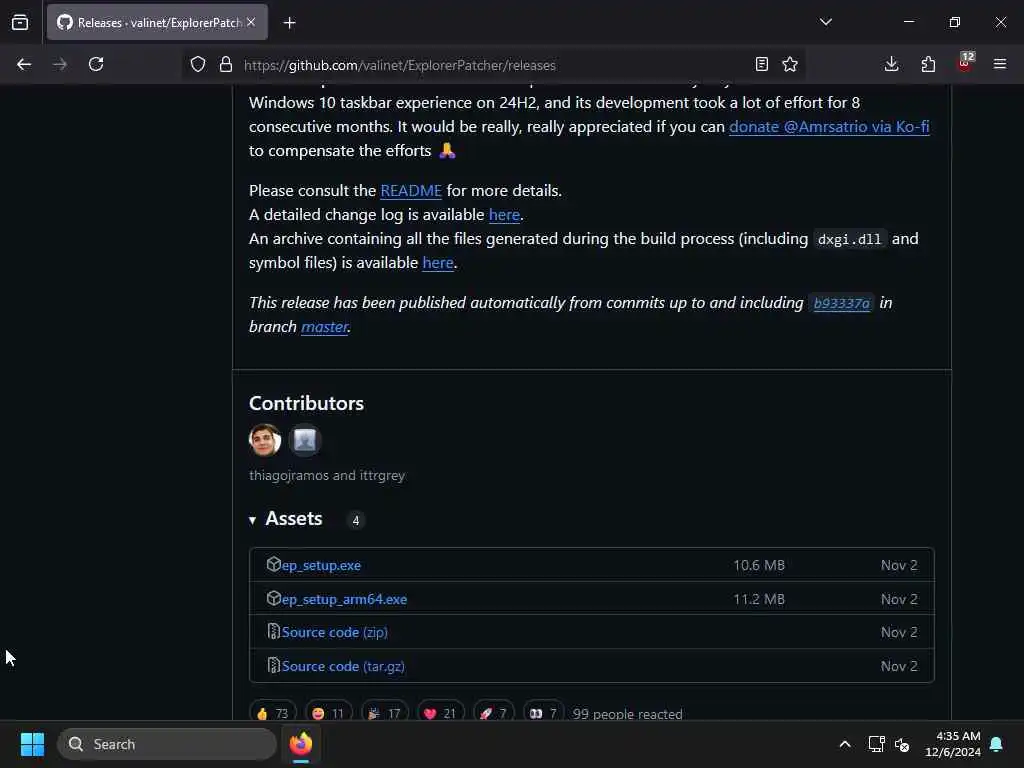The width and height of the screenshot is (1024, 768).
Task: Click the Assets count badge 4
Action: (x=355, y=520)
